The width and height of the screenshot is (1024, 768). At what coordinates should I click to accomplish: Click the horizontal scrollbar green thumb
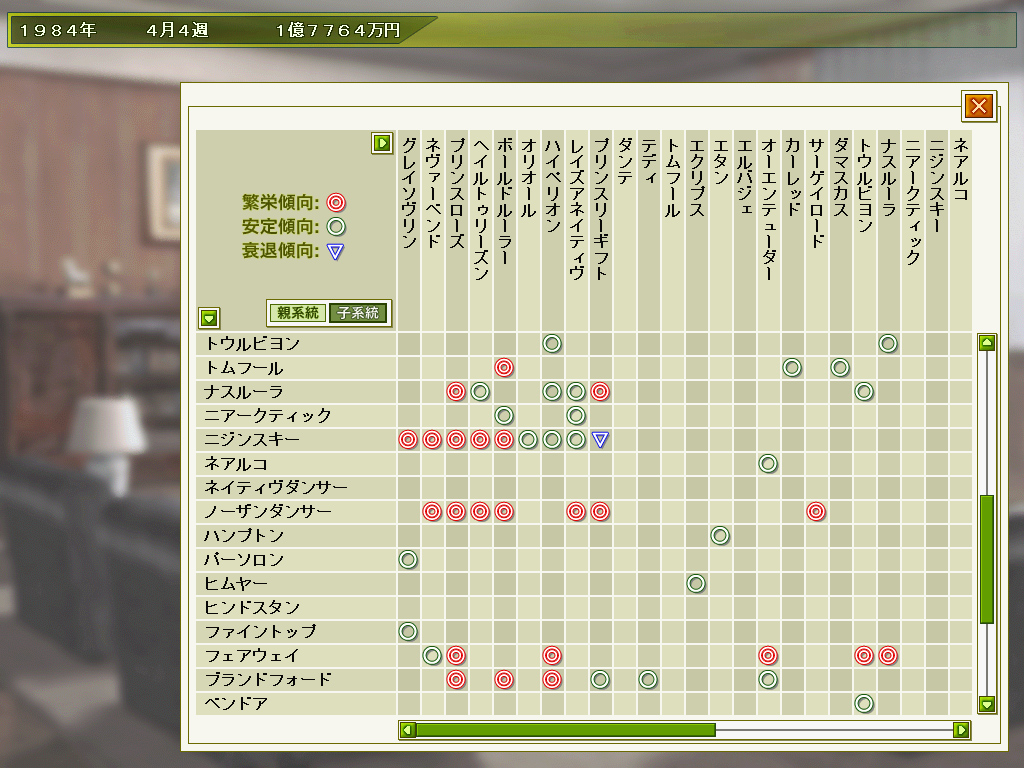point(565,730)
